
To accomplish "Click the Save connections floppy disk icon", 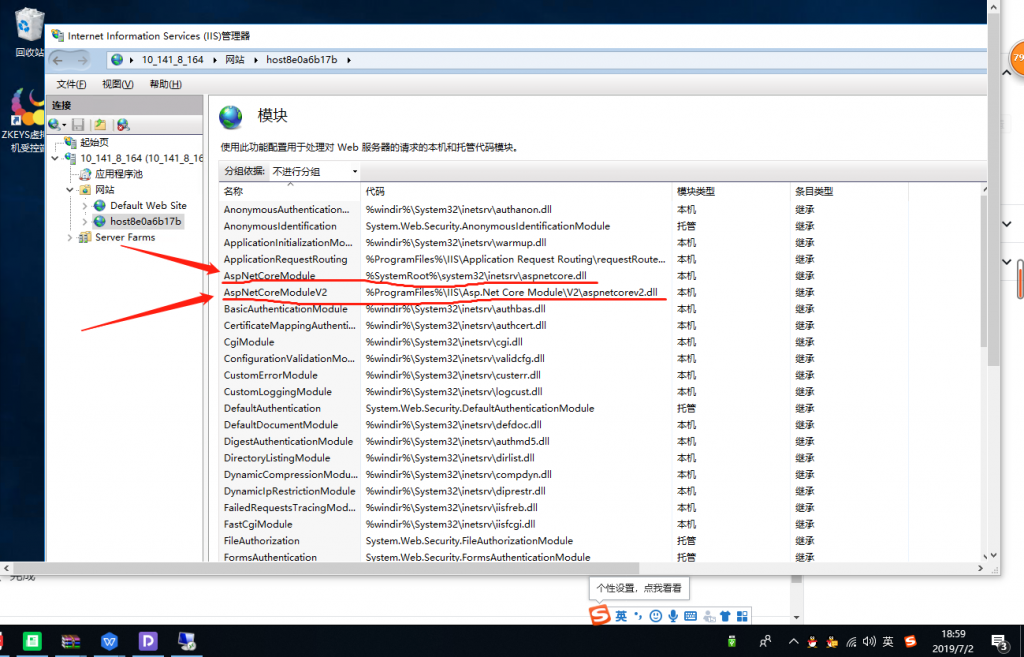I will (x=78, y=124).
